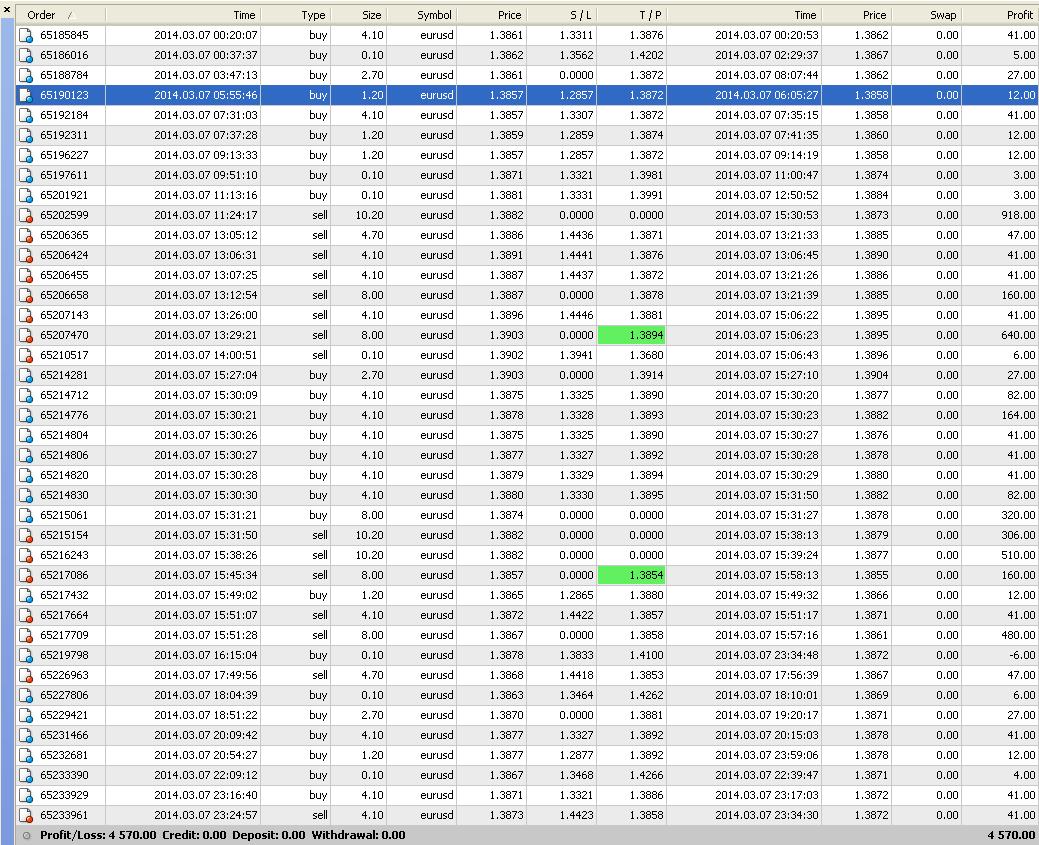Screen dimensions: 1039x845
Task: Select order number 65229421
Action: click(64, 715)
